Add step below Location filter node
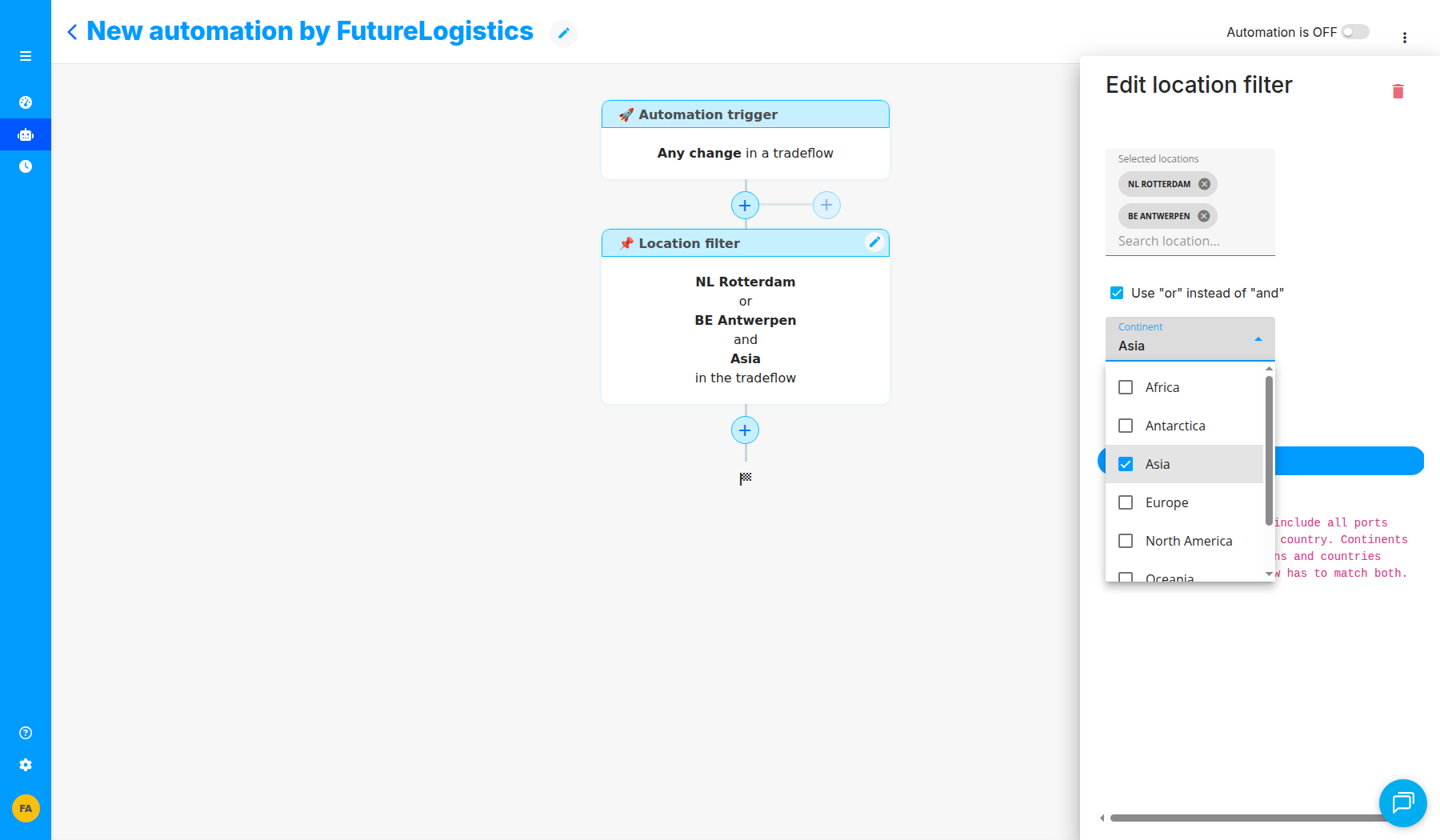 point(745,430)
